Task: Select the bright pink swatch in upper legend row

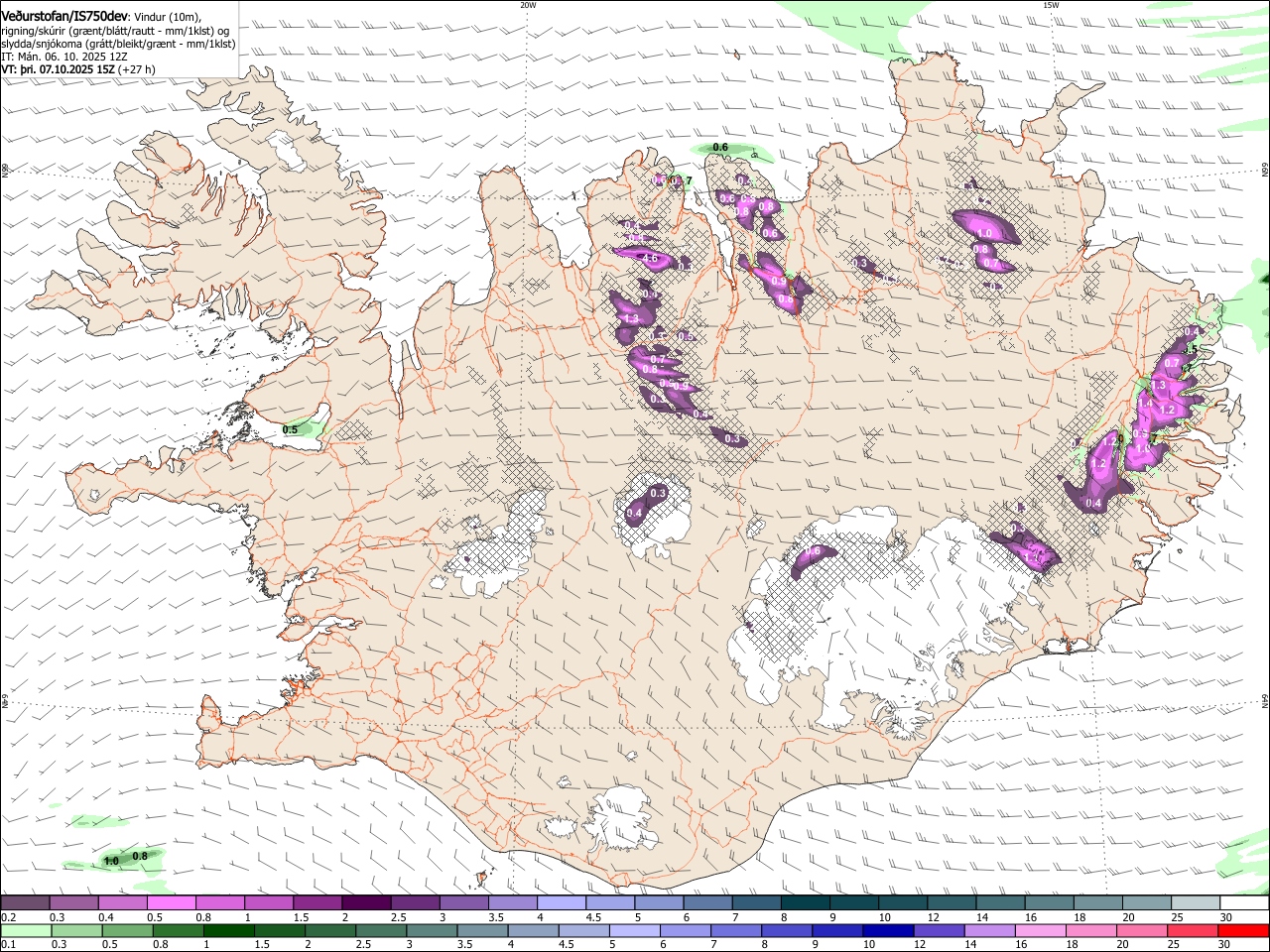Action: [171, 903]
